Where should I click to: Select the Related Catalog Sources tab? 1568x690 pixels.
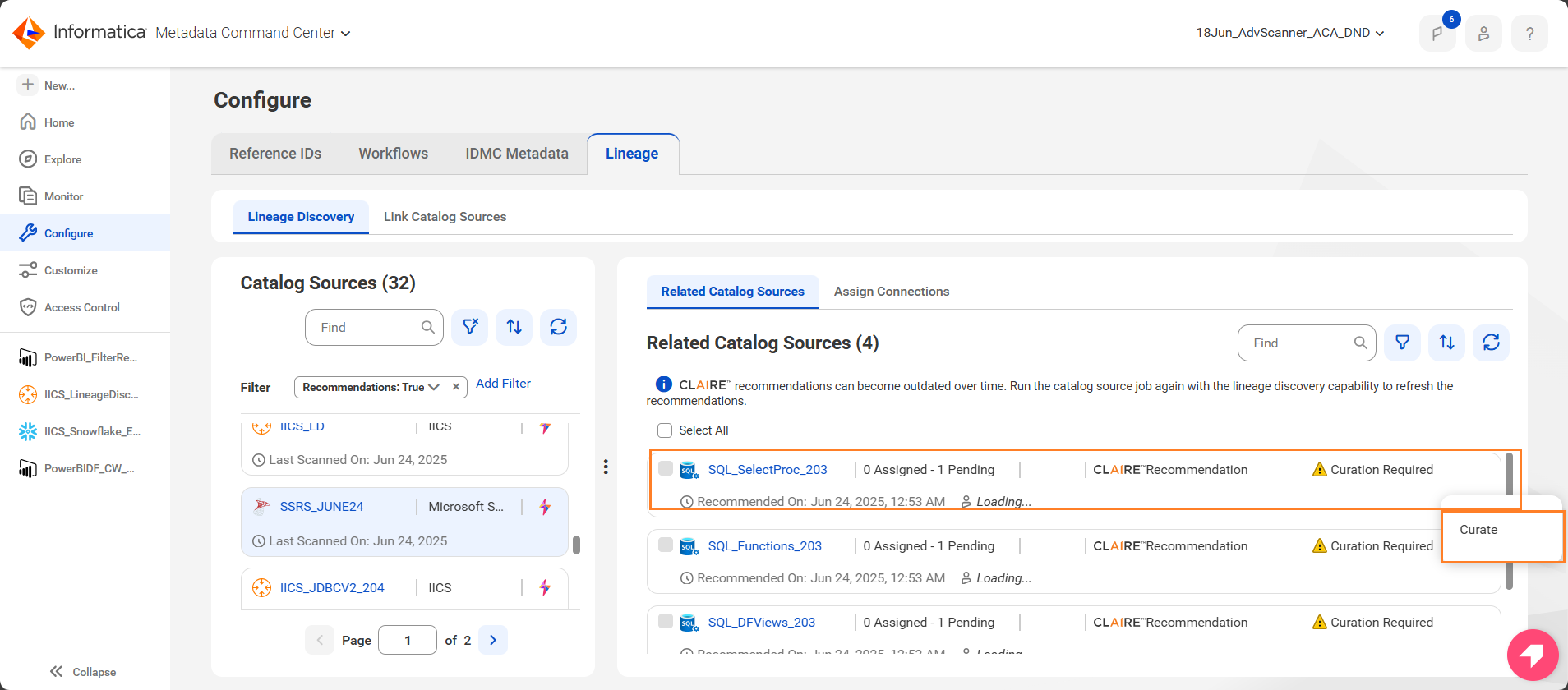coord(733,292)
